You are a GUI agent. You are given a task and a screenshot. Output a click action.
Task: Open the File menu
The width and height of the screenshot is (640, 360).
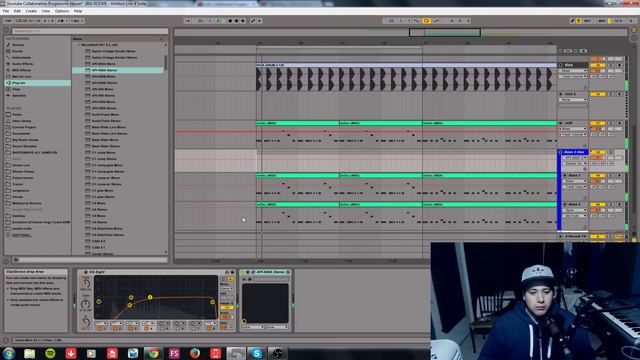tap(6, 11)
